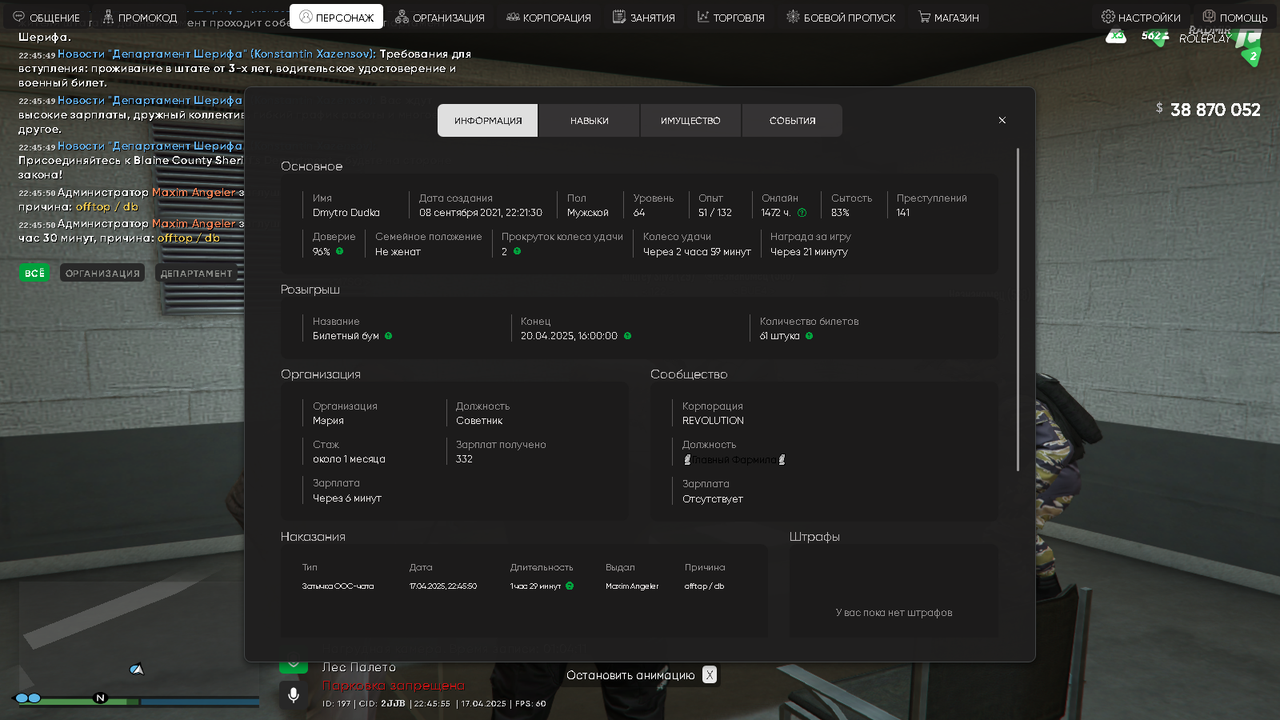Open the МАГАЗИН shop menu
Viewport: 1280px width, 720px height.
click(x=948, y=17)
